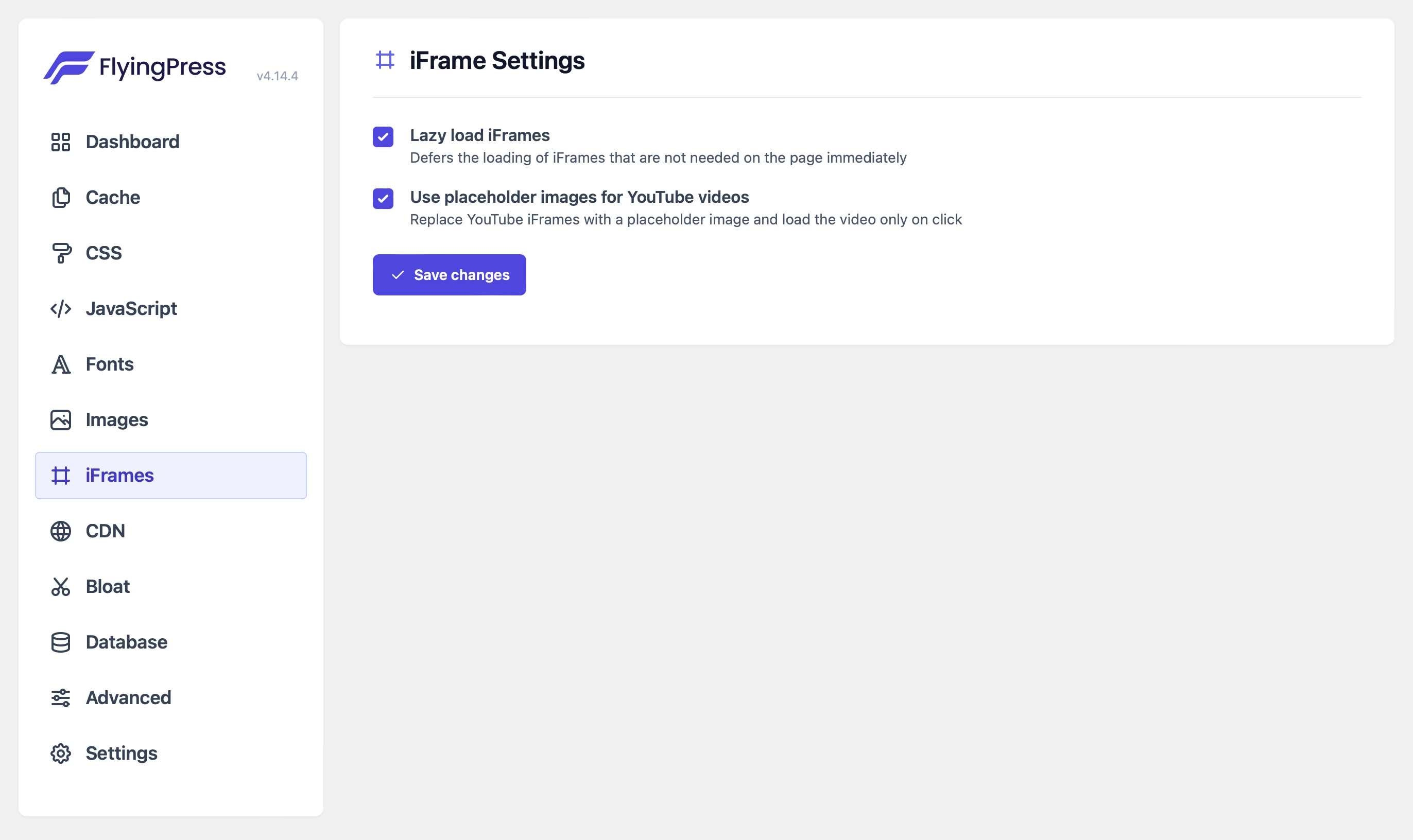Open Database settings via the database icon
Image resolution: width=1413 pixels, height=840 pixels.
(61, 642)
